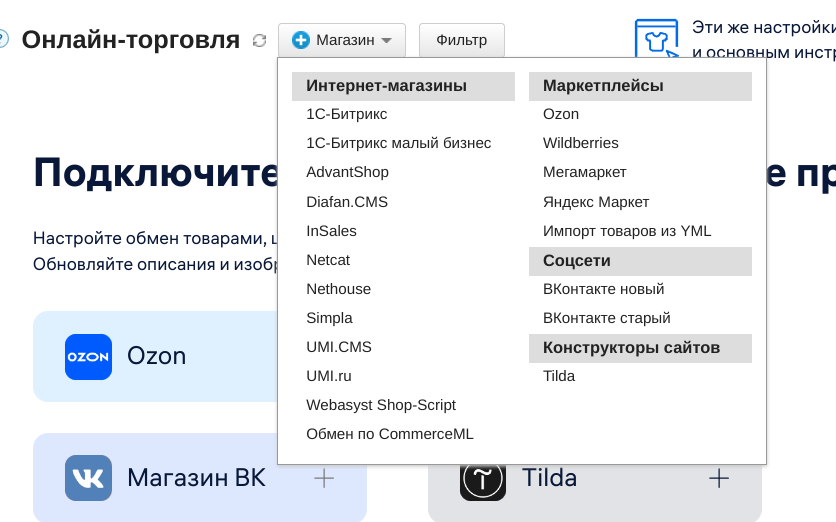Select ВКонтакте старый
Image resolution: width=836 pixels, height=522 pixels.
[x=607, y=318]
